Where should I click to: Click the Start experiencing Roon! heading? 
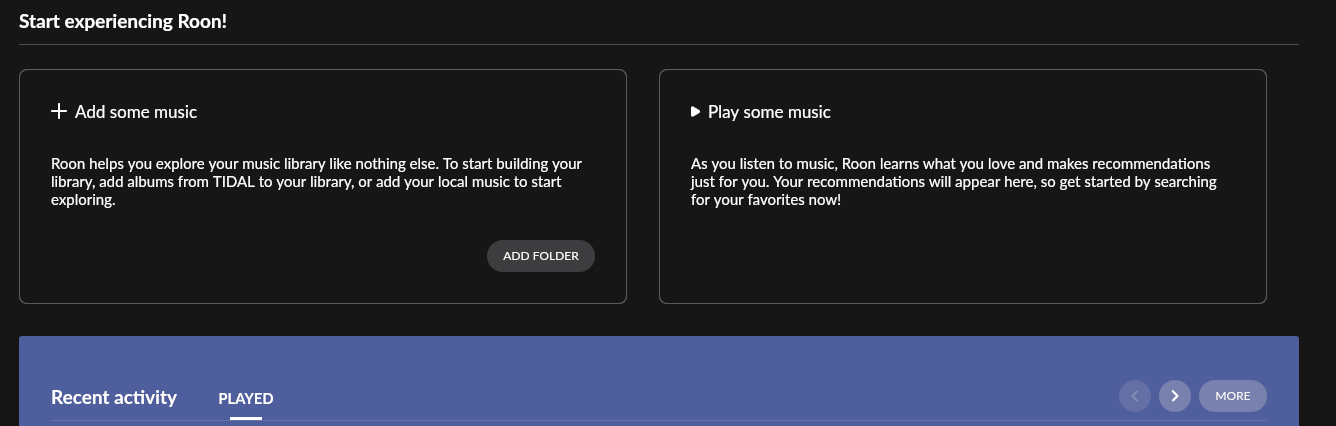click(123, 20)
